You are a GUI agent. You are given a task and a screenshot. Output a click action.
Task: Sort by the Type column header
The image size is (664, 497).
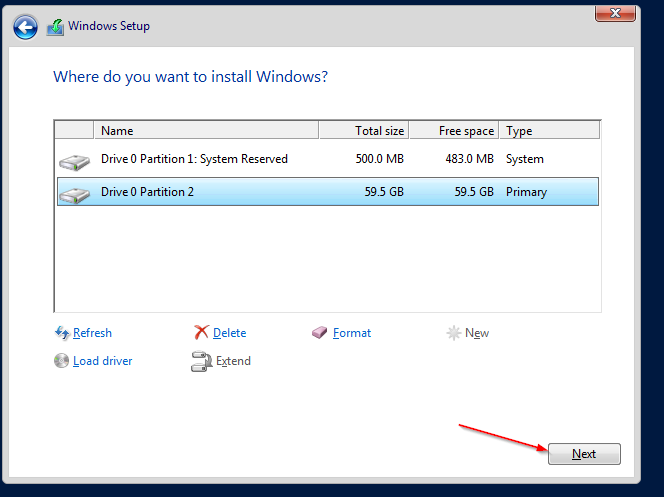tap(550, 130)
